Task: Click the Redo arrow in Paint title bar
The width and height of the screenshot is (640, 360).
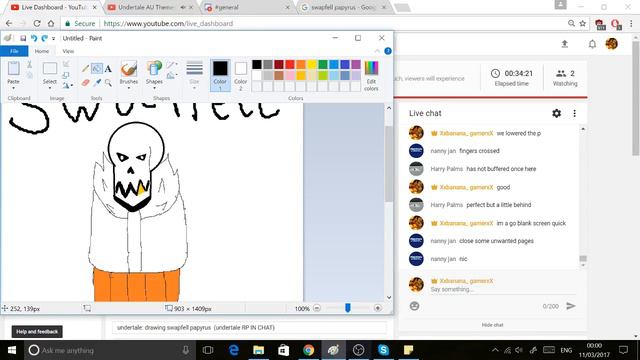Action: pos(44,38)
